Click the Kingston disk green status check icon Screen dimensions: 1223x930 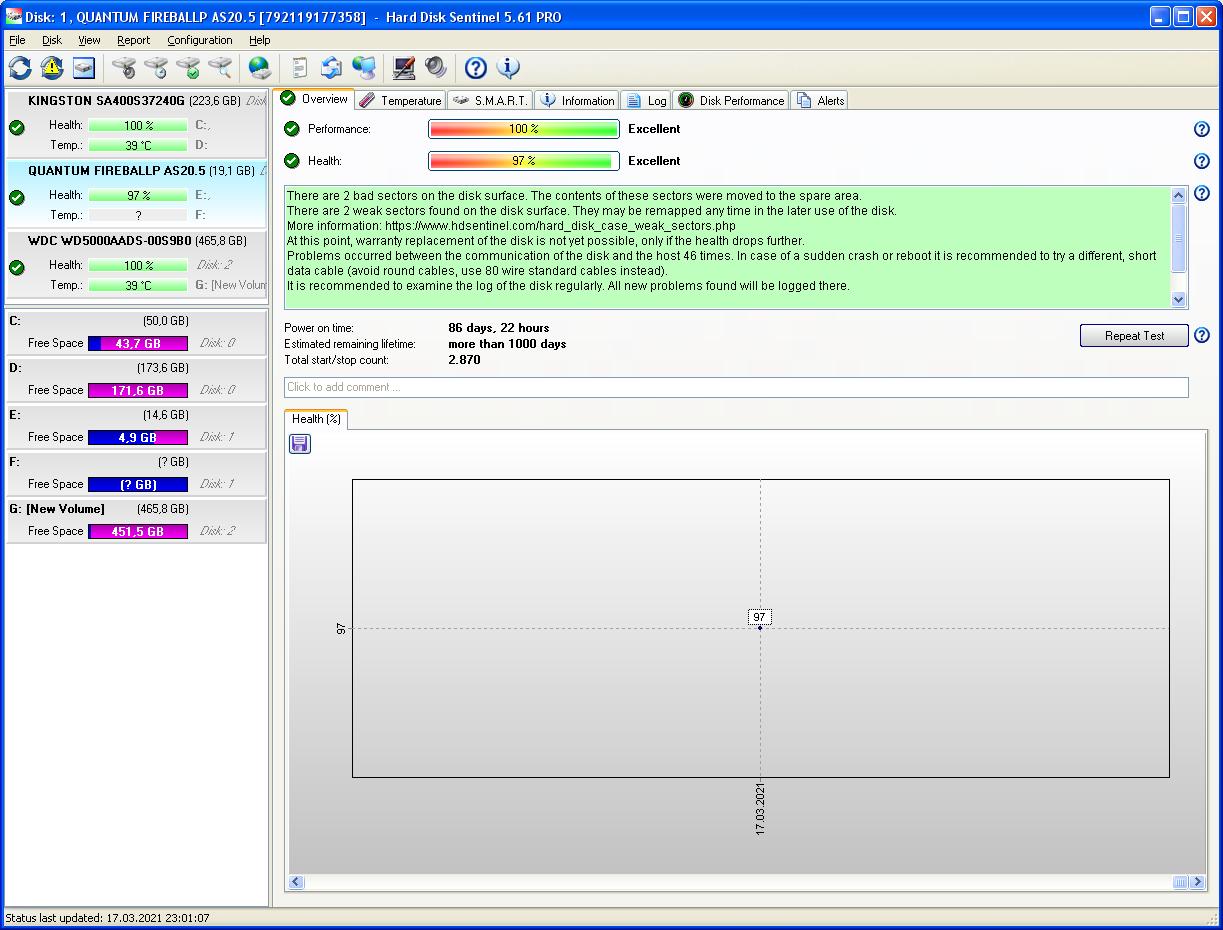coord(17,127)
